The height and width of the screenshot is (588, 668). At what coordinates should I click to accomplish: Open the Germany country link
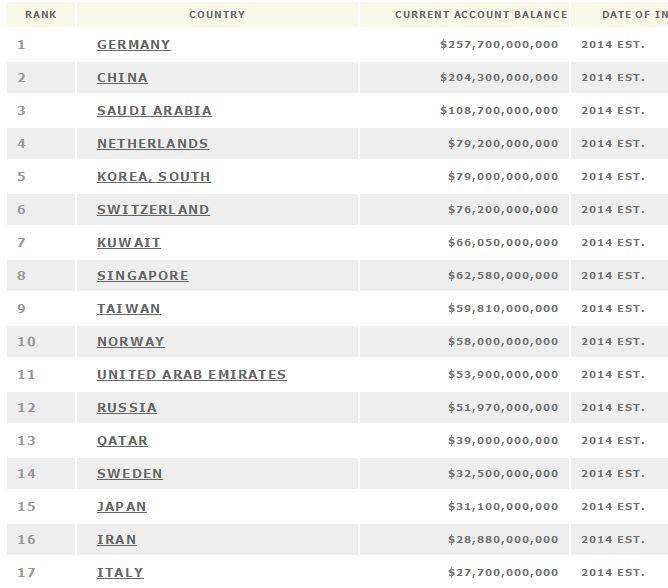point(134,45)
